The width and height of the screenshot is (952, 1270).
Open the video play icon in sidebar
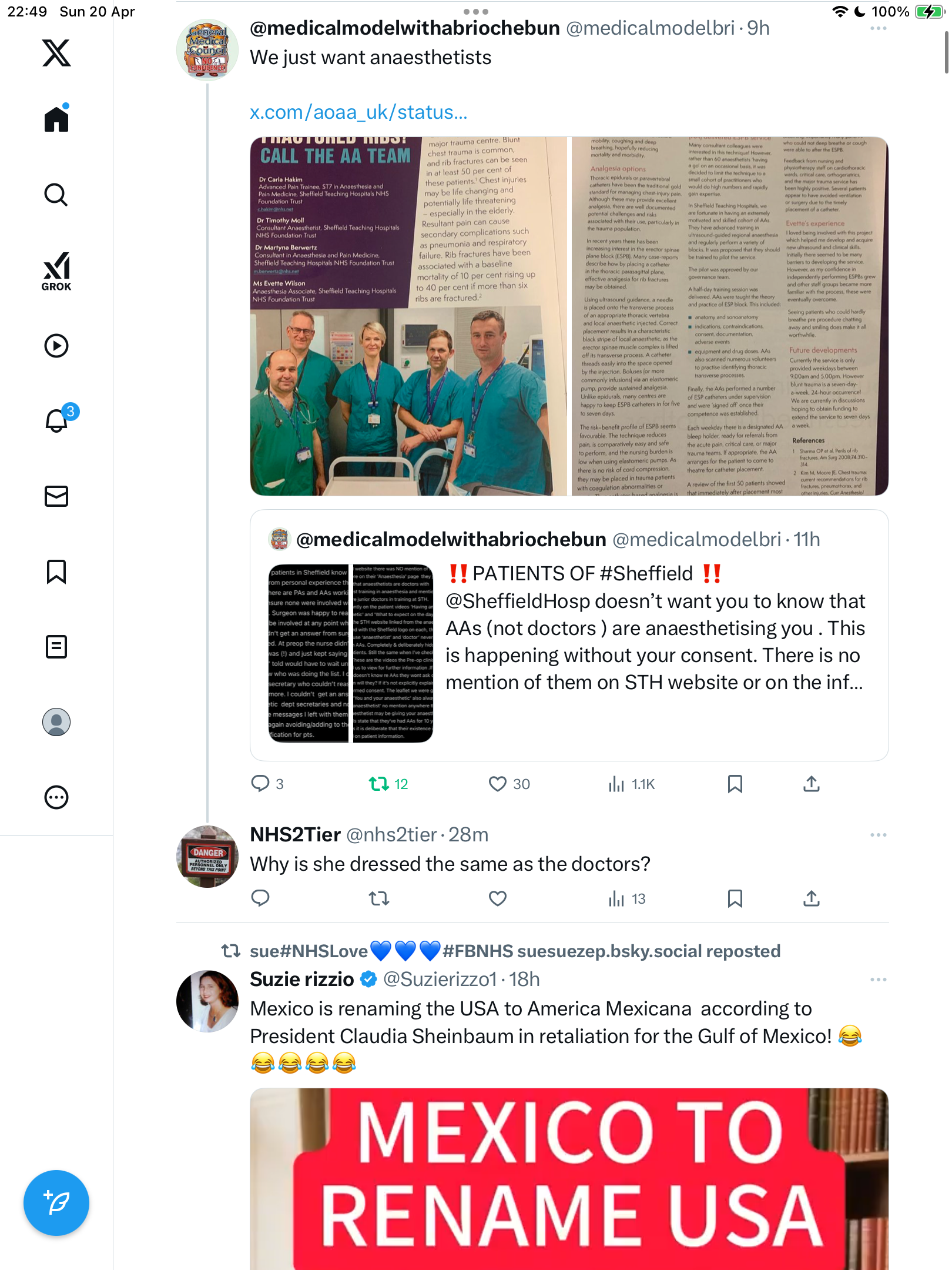point(56,346)
